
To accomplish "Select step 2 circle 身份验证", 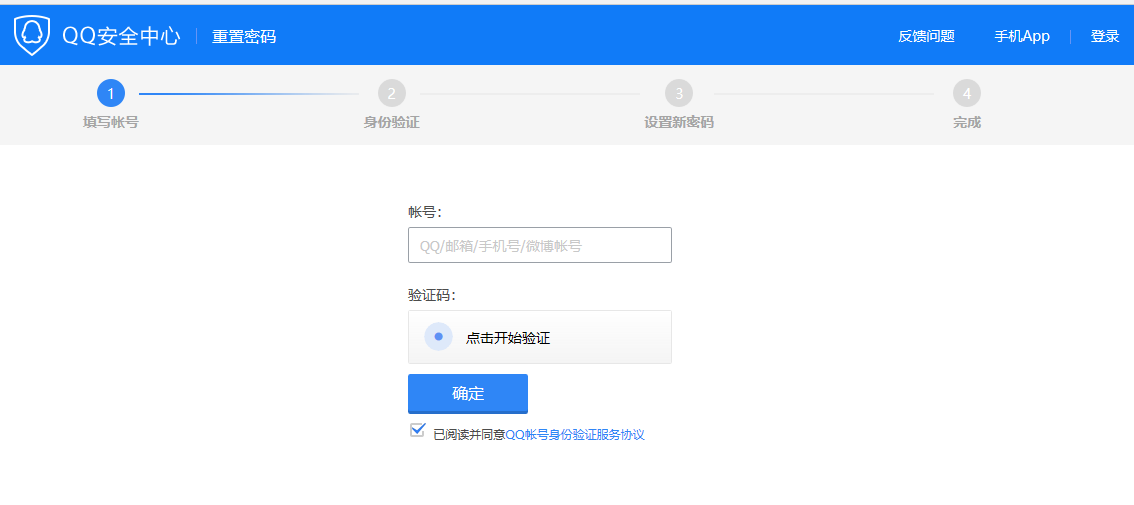I will (x=391, y=93).
